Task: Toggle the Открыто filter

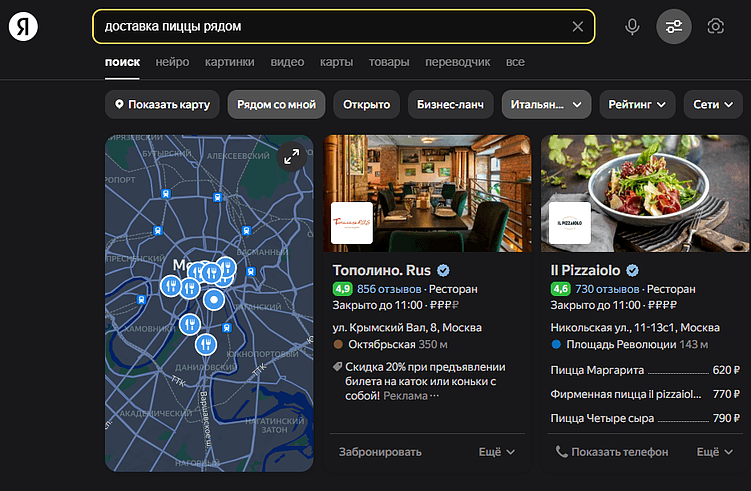Action: 366,104
